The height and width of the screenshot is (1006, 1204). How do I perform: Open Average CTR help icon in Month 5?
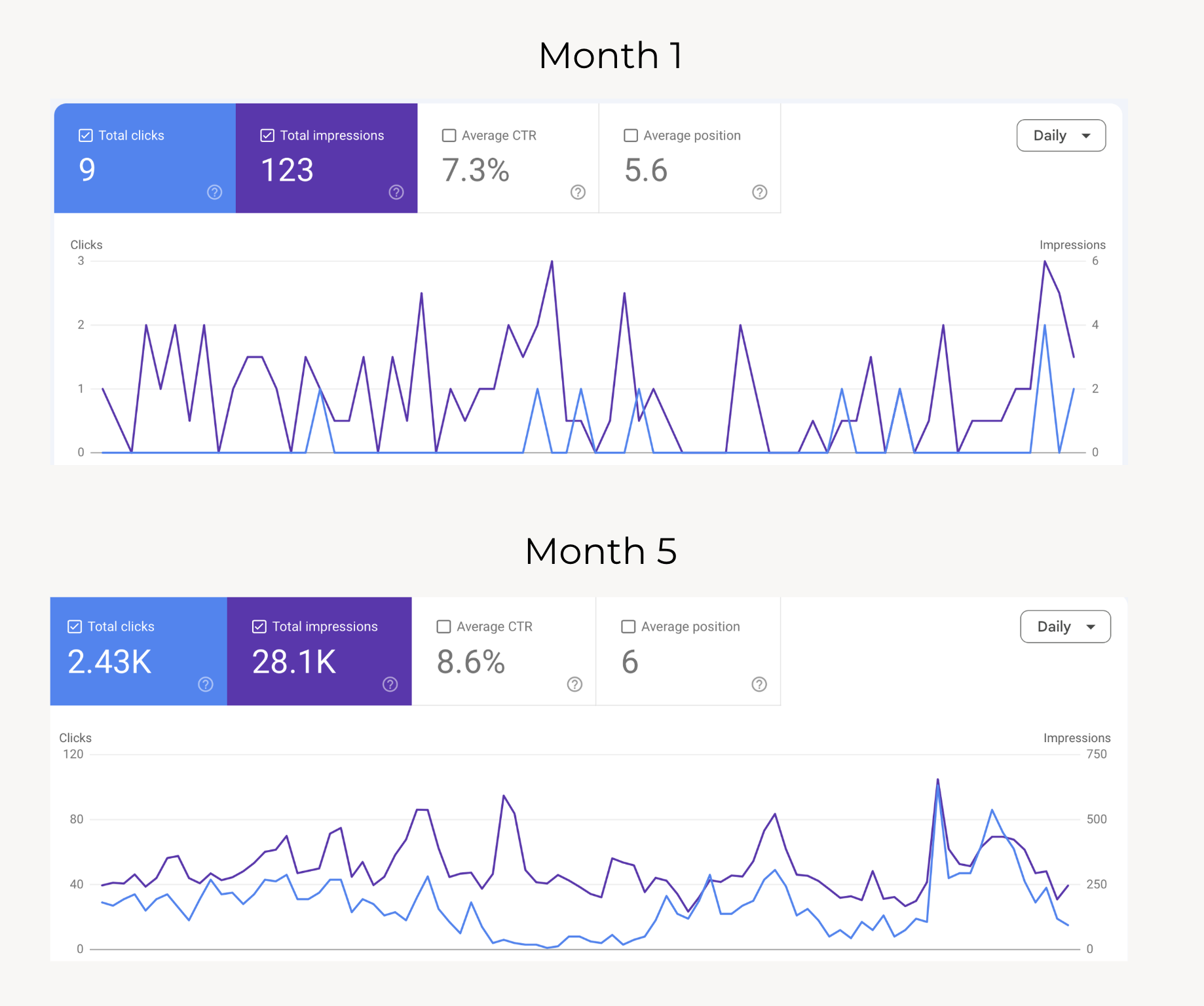coord(574,684)
